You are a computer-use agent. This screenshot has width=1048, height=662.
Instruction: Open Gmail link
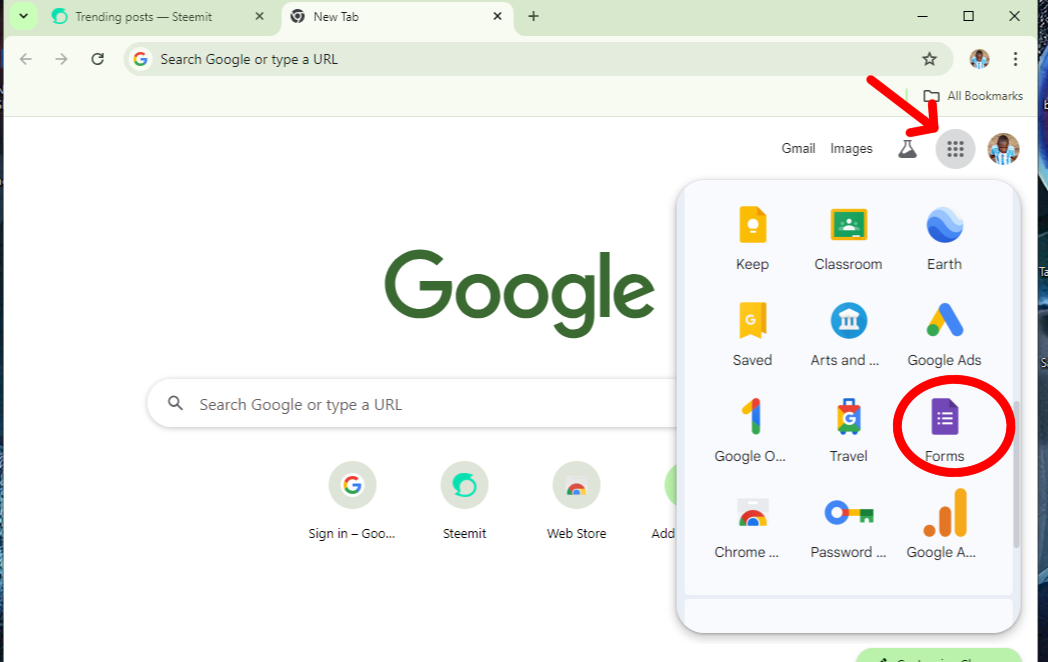(798, 148)
